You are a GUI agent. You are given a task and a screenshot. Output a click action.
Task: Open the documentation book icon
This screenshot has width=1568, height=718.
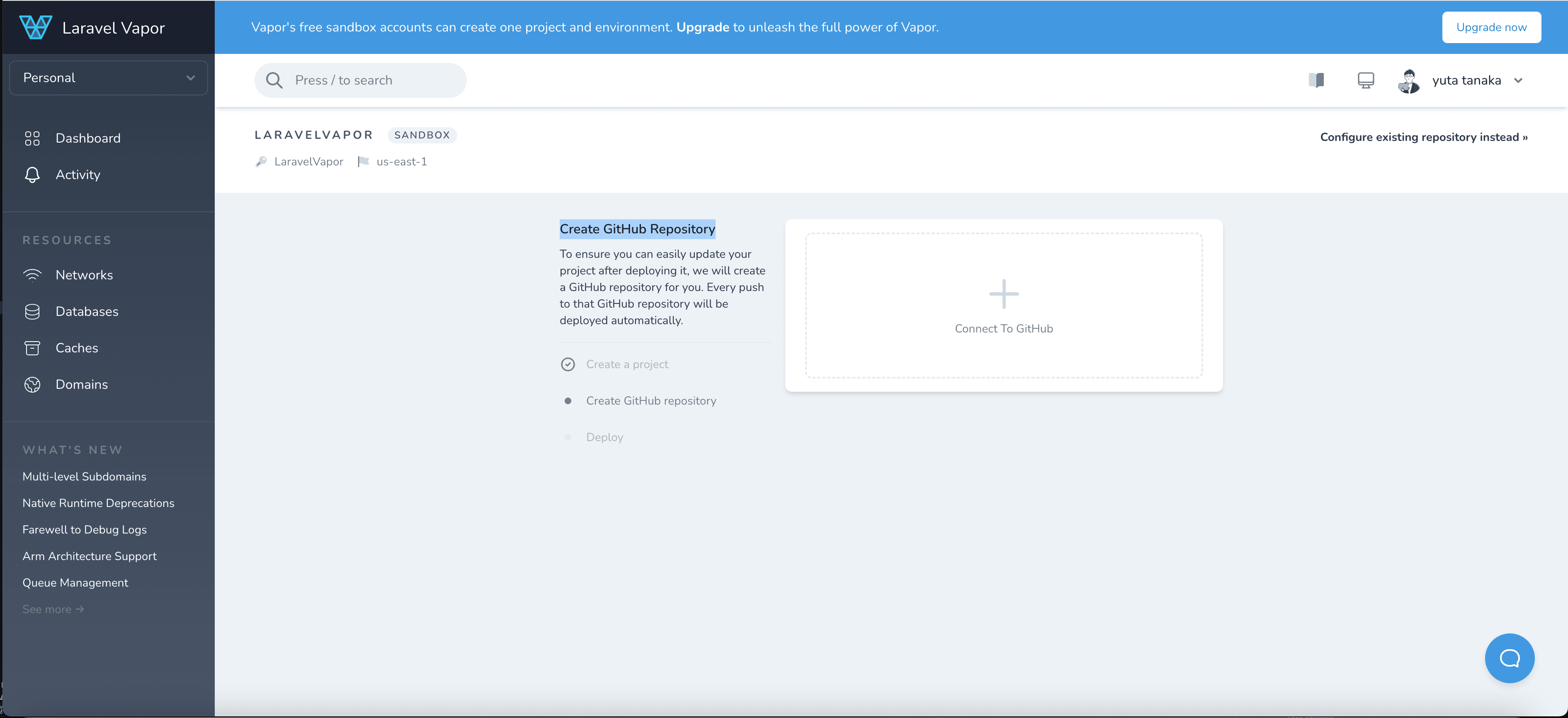(1317, 80)
